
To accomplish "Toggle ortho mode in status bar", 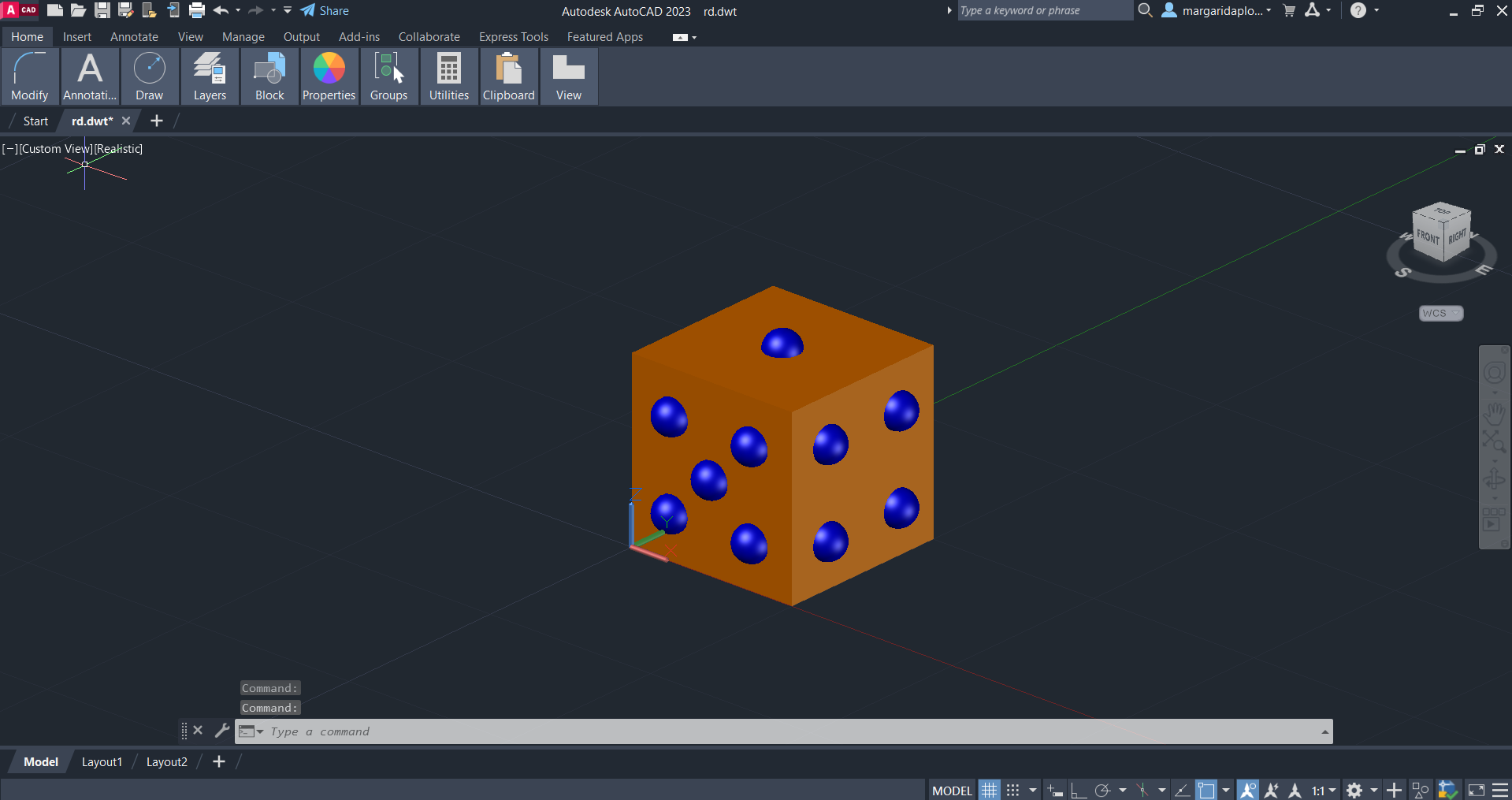I will [x=1078, y=790].
